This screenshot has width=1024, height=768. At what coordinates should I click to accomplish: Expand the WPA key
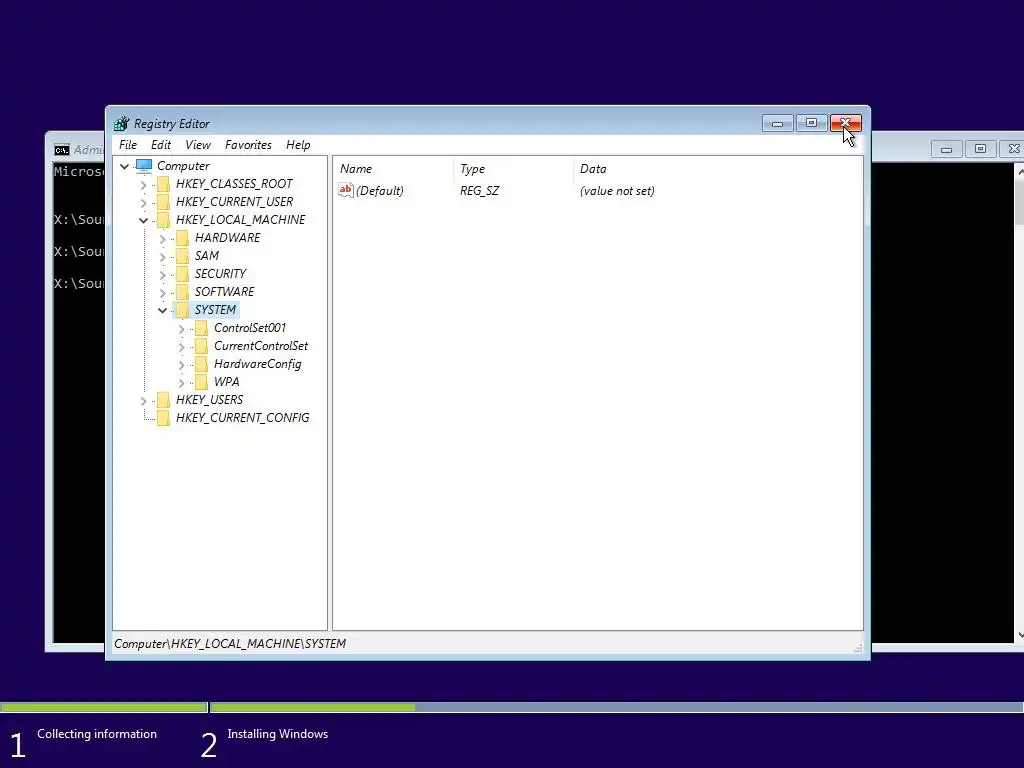(x=182, y=383)
